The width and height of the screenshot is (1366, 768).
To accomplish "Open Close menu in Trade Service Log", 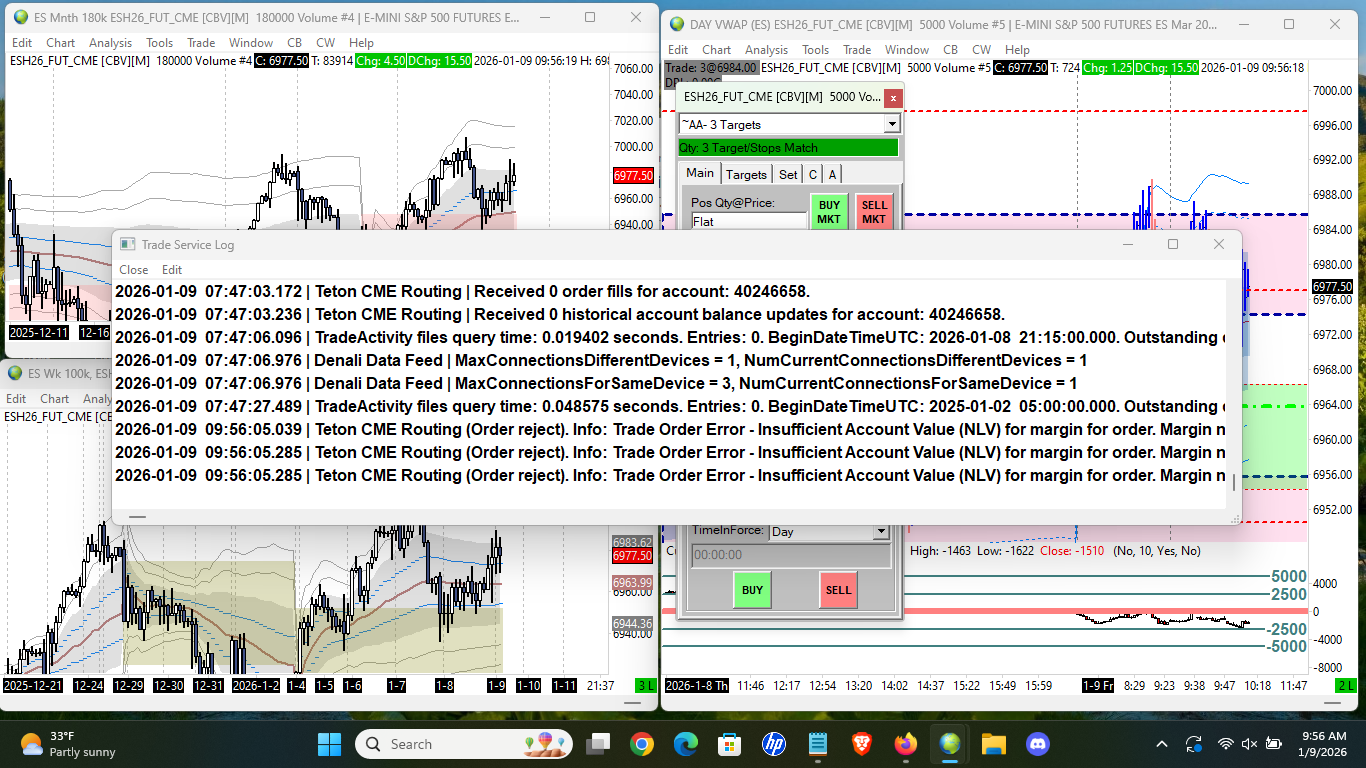I will tap(134, 270).
